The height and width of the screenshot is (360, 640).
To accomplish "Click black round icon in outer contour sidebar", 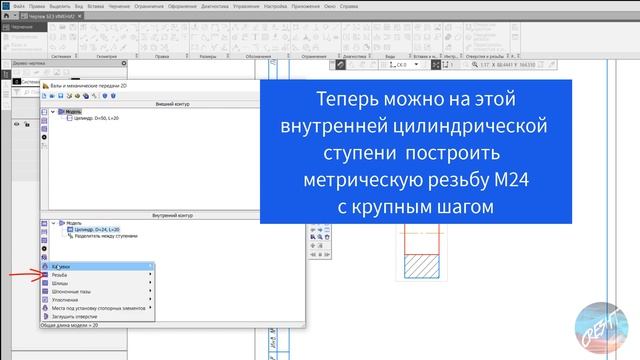I will click(44, 137).
